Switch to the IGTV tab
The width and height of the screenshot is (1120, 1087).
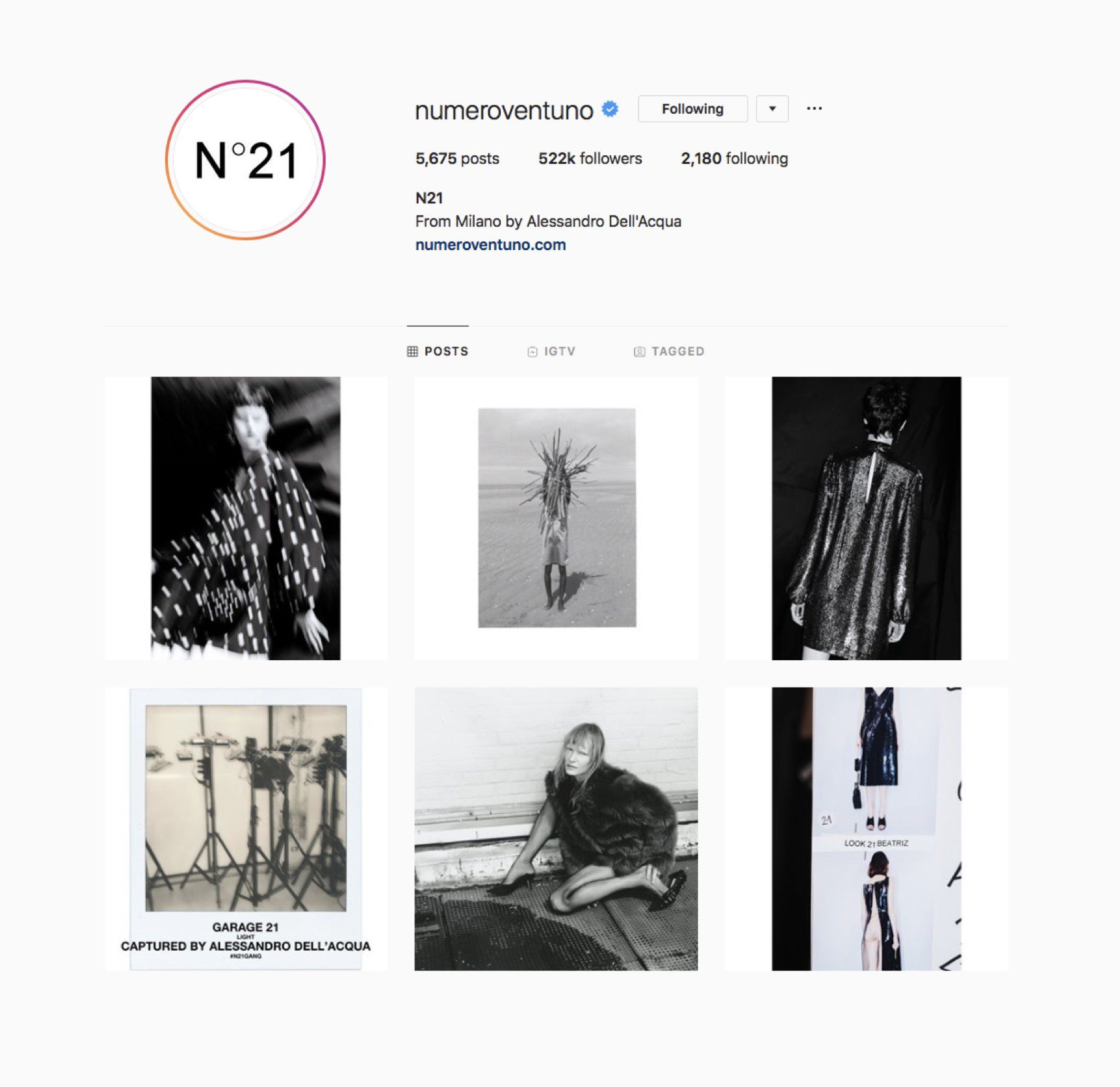coord(551,351)
